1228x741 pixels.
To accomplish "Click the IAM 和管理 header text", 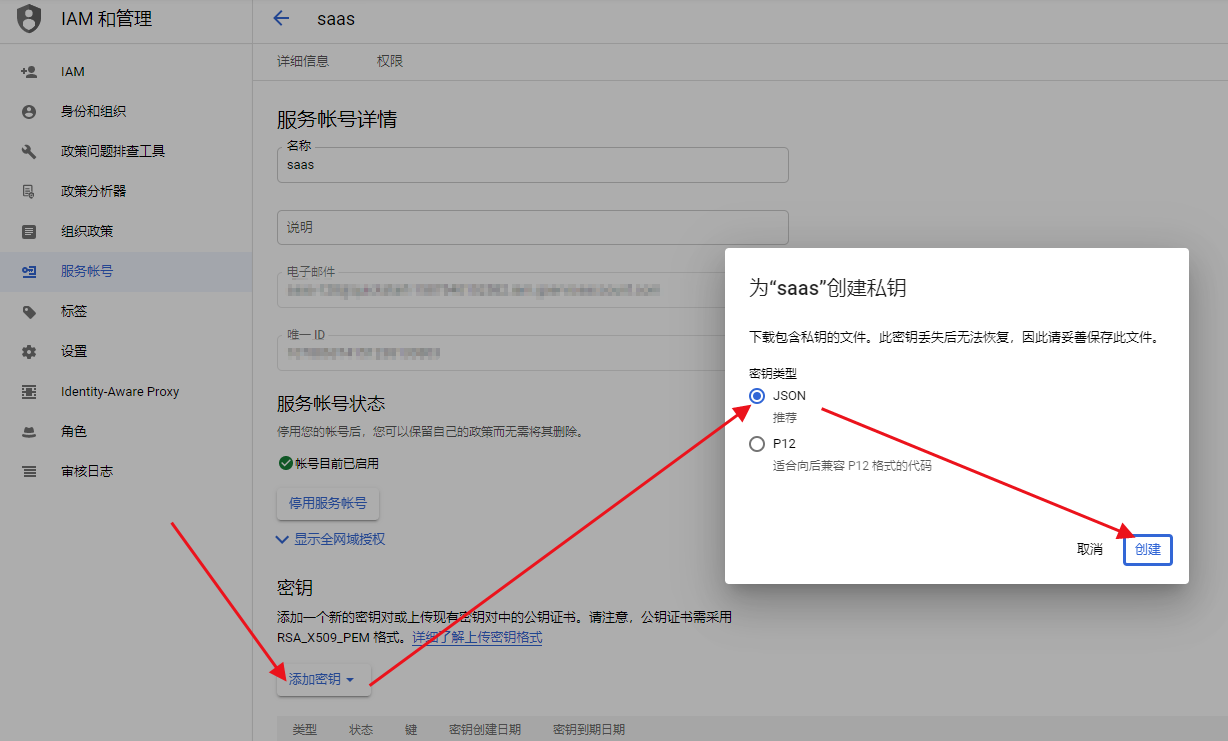I will click(106, 18).
